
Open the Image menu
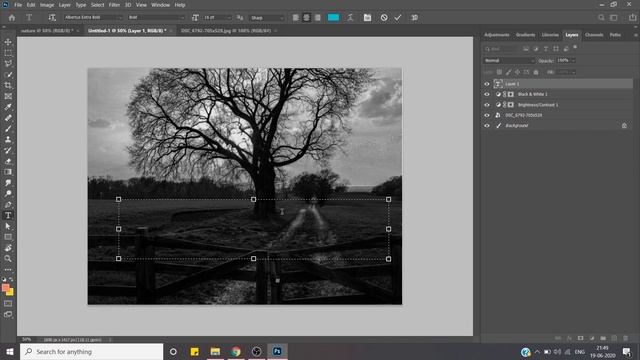47,5
